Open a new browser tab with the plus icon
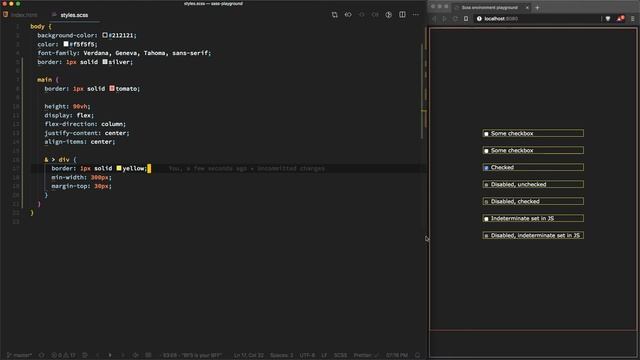Screen dimensions: 640x360 (x=537, y=7)
